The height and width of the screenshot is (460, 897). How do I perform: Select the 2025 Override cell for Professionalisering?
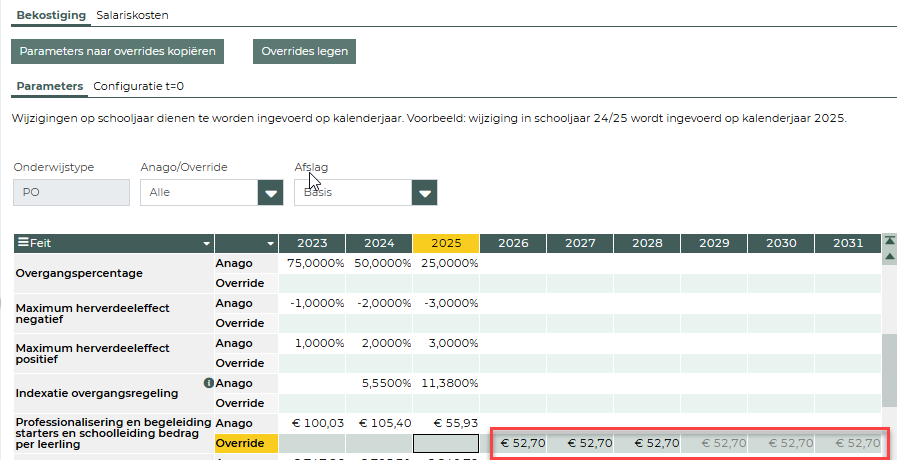pyautogui.click(x=446, y=443)
